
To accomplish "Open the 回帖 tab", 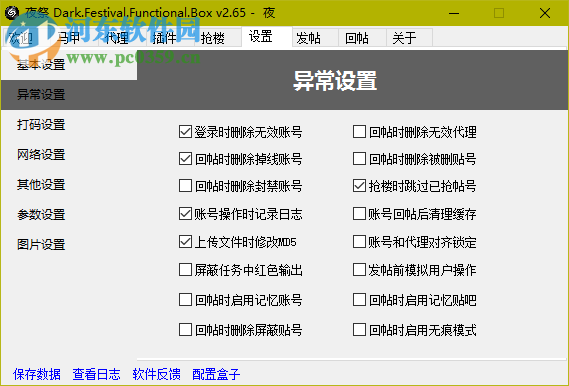I will (362, 37).
